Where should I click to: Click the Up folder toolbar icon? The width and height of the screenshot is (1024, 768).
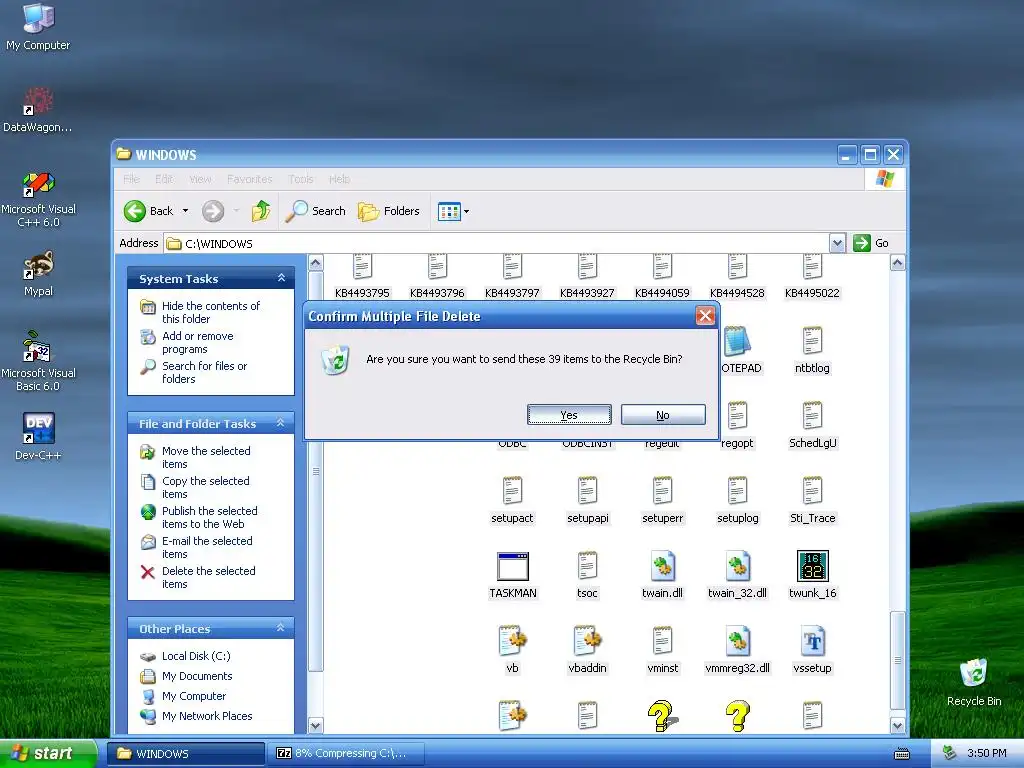pos(261,211)
